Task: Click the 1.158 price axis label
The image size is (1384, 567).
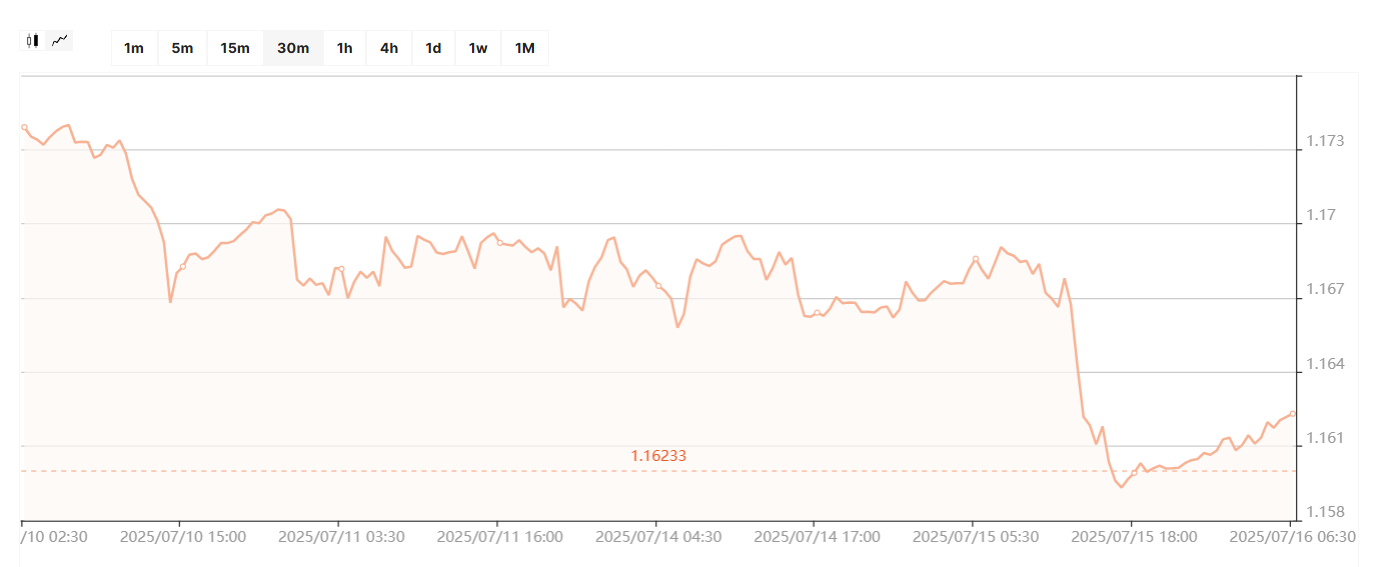Action: coord(1324,512)
